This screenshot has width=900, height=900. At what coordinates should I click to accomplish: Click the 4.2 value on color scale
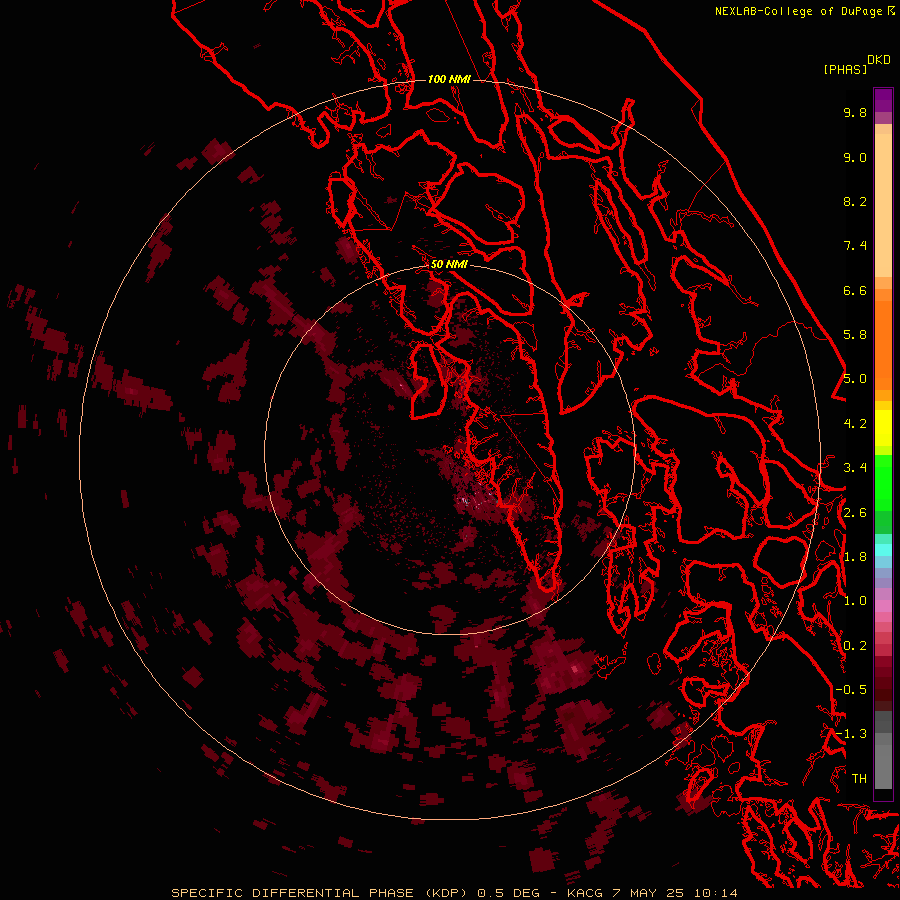click(855, 424)
